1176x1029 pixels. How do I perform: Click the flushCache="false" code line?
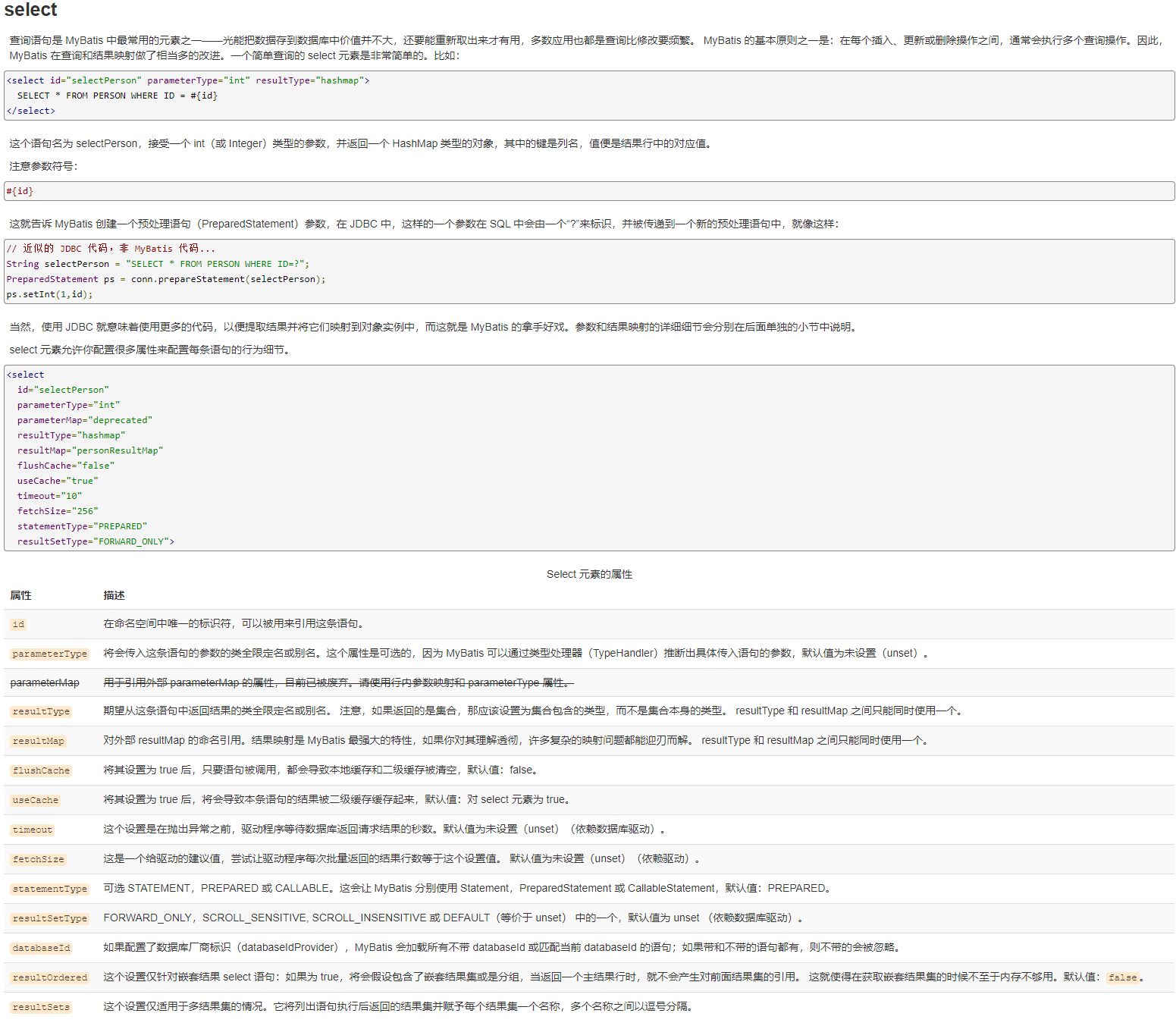(x=66, y=466)
